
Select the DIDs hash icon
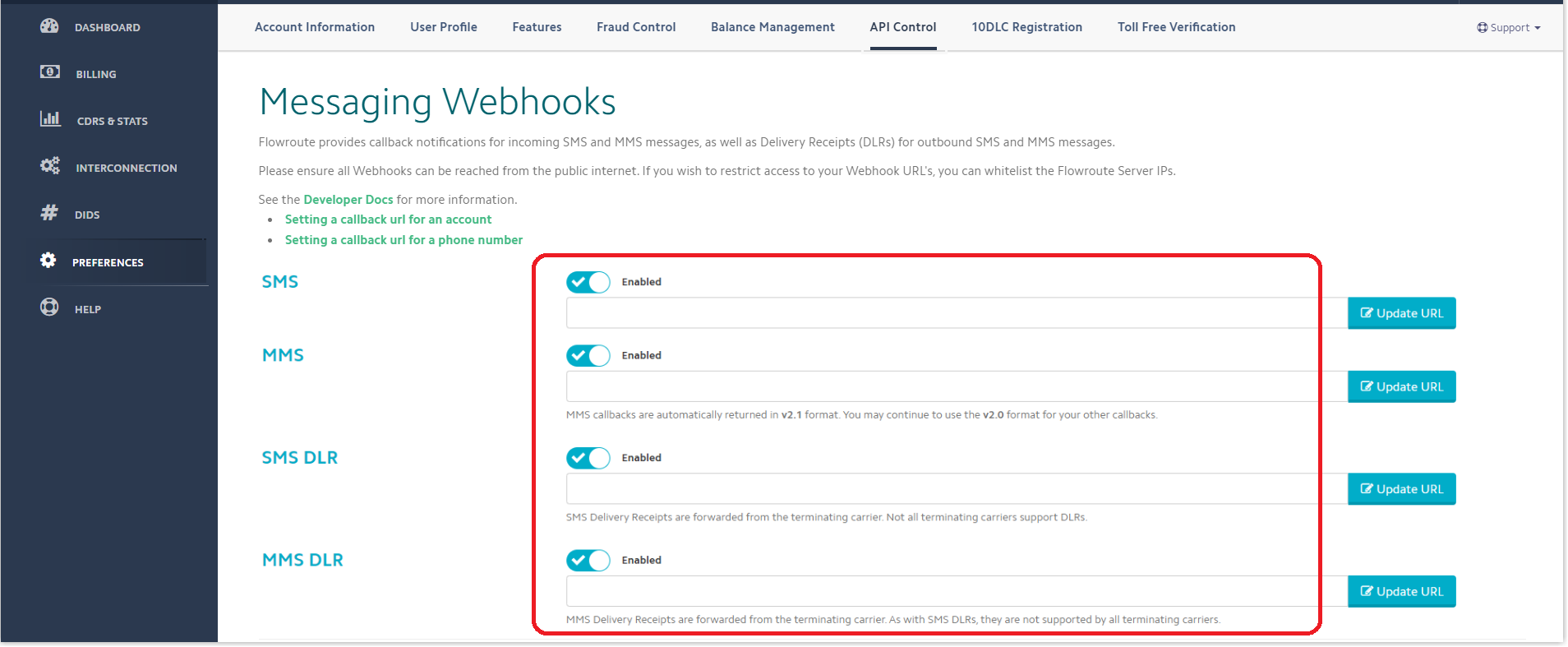49,213
